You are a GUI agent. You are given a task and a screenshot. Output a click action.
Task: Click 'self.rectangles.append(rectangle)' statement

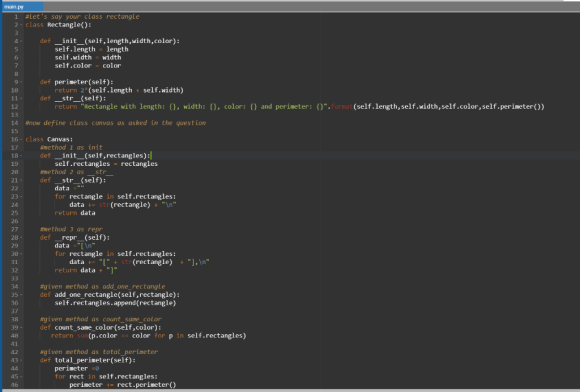115,303
